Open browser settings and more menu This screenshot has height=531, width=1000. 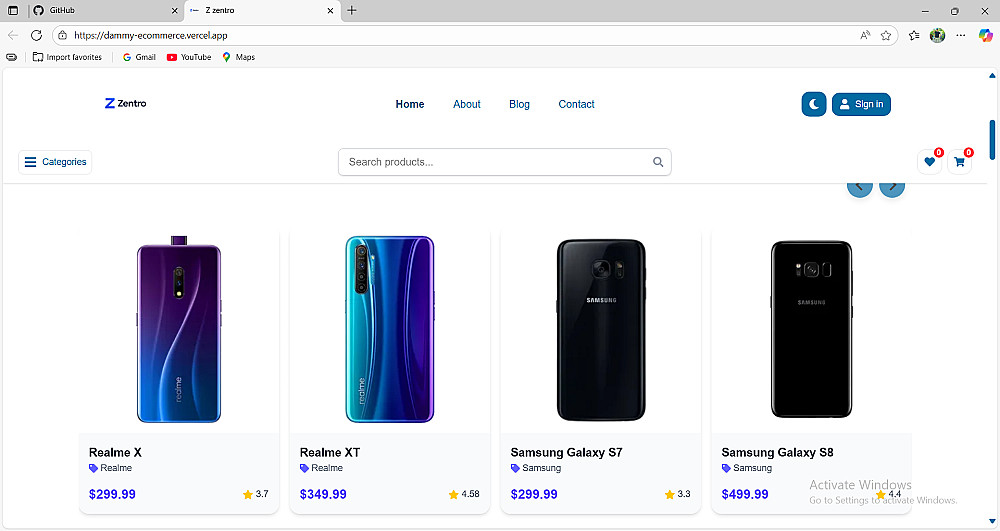(x=961, y=35)
